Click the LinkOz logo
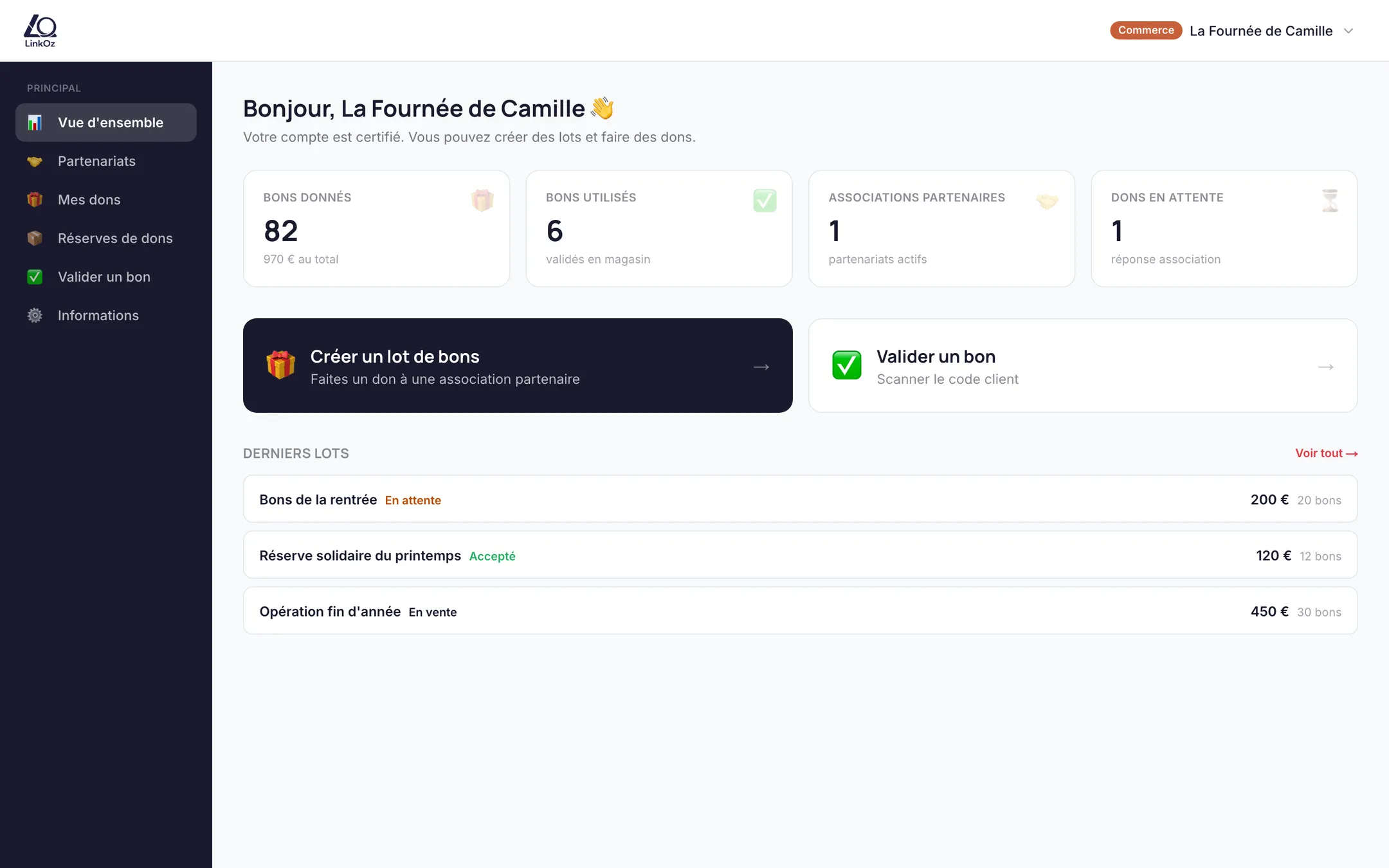The width and height of the screenshot is (1389, 868). coord(40,31)
